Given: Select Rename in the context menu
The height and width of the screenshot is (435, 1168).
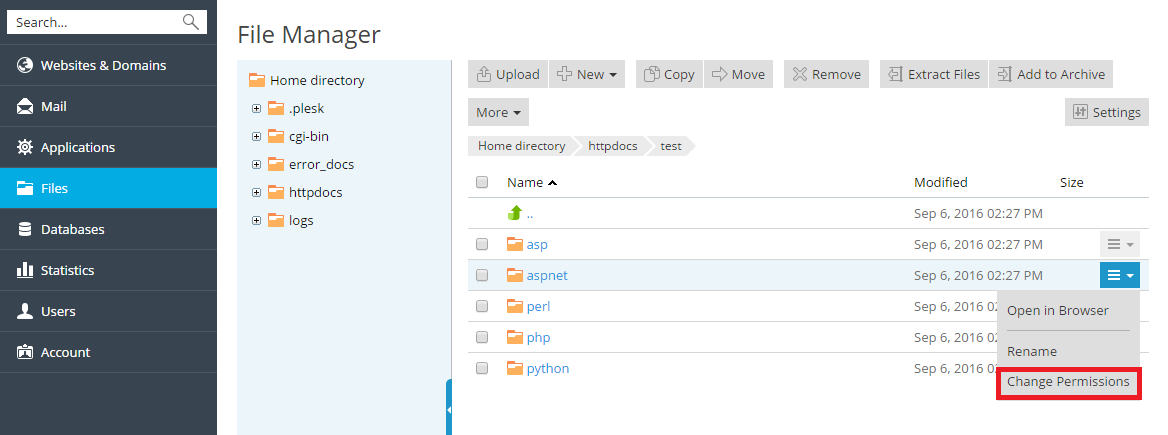Looking at the screenshot, I should click(x=1031, y=352).
